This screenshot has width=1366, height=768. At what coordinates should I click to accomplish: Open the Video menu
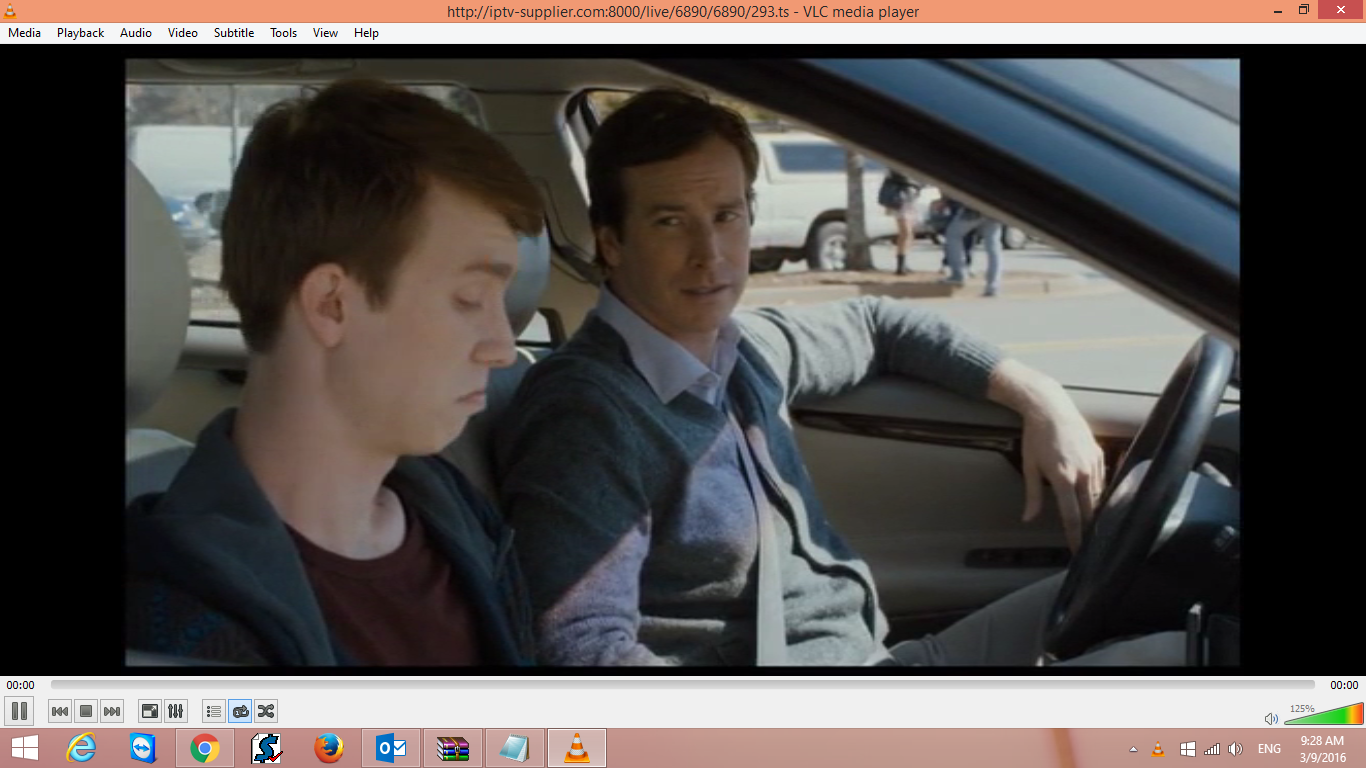pos(183,33)
